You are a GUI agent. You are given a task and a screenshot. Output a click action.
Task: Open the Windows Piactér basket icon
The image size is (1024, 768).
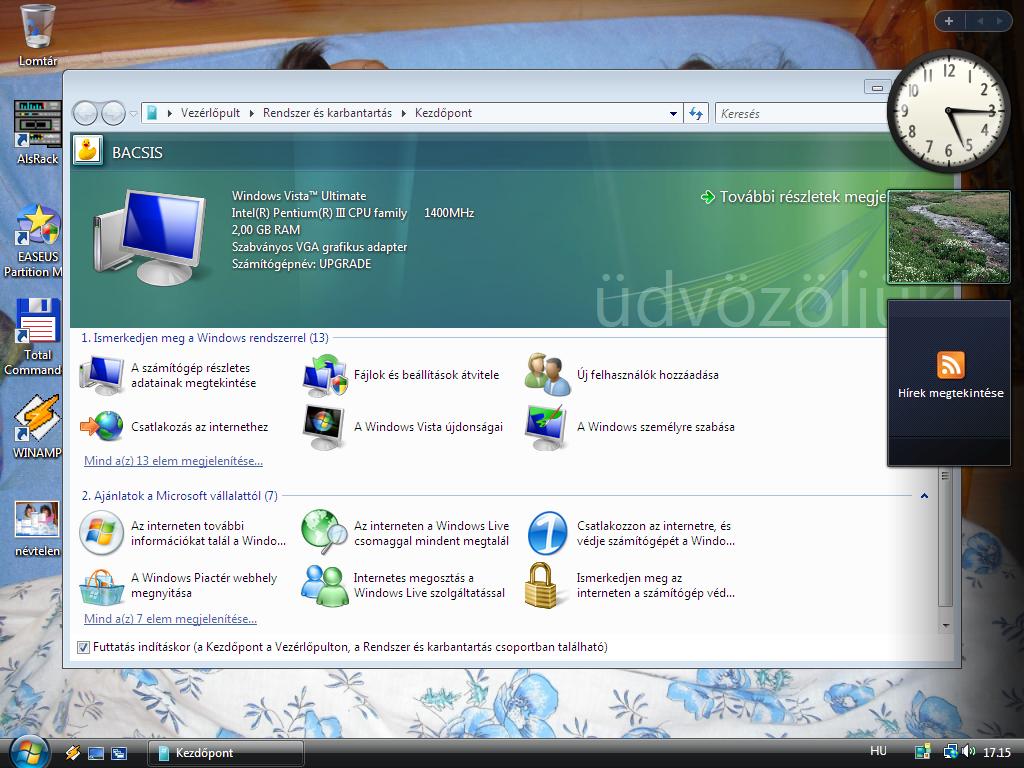pyautogui.click(x=102, y=586)
